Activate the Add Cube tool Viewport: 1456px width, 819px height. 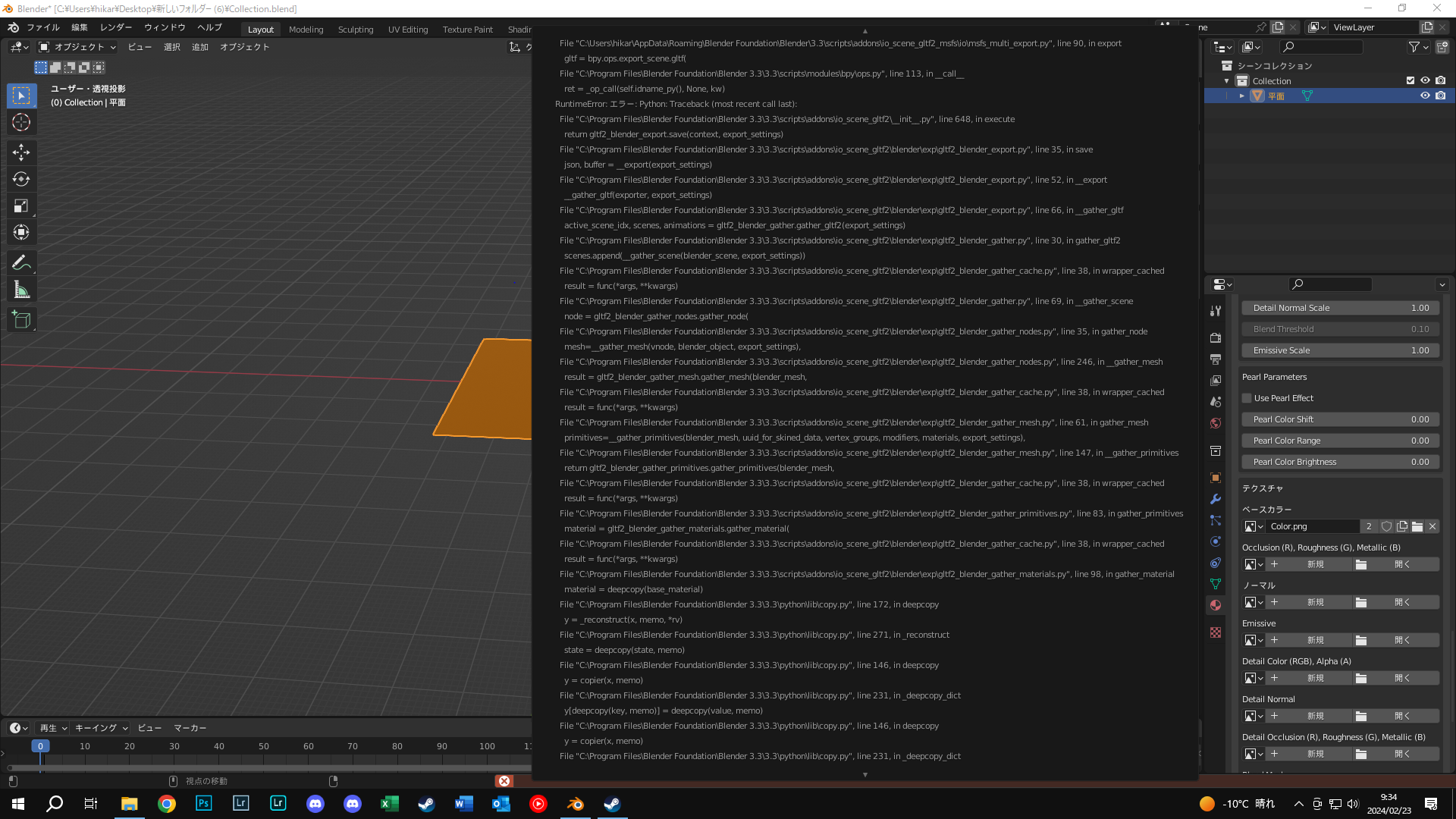pyautogui.click(x=21, y=320)
